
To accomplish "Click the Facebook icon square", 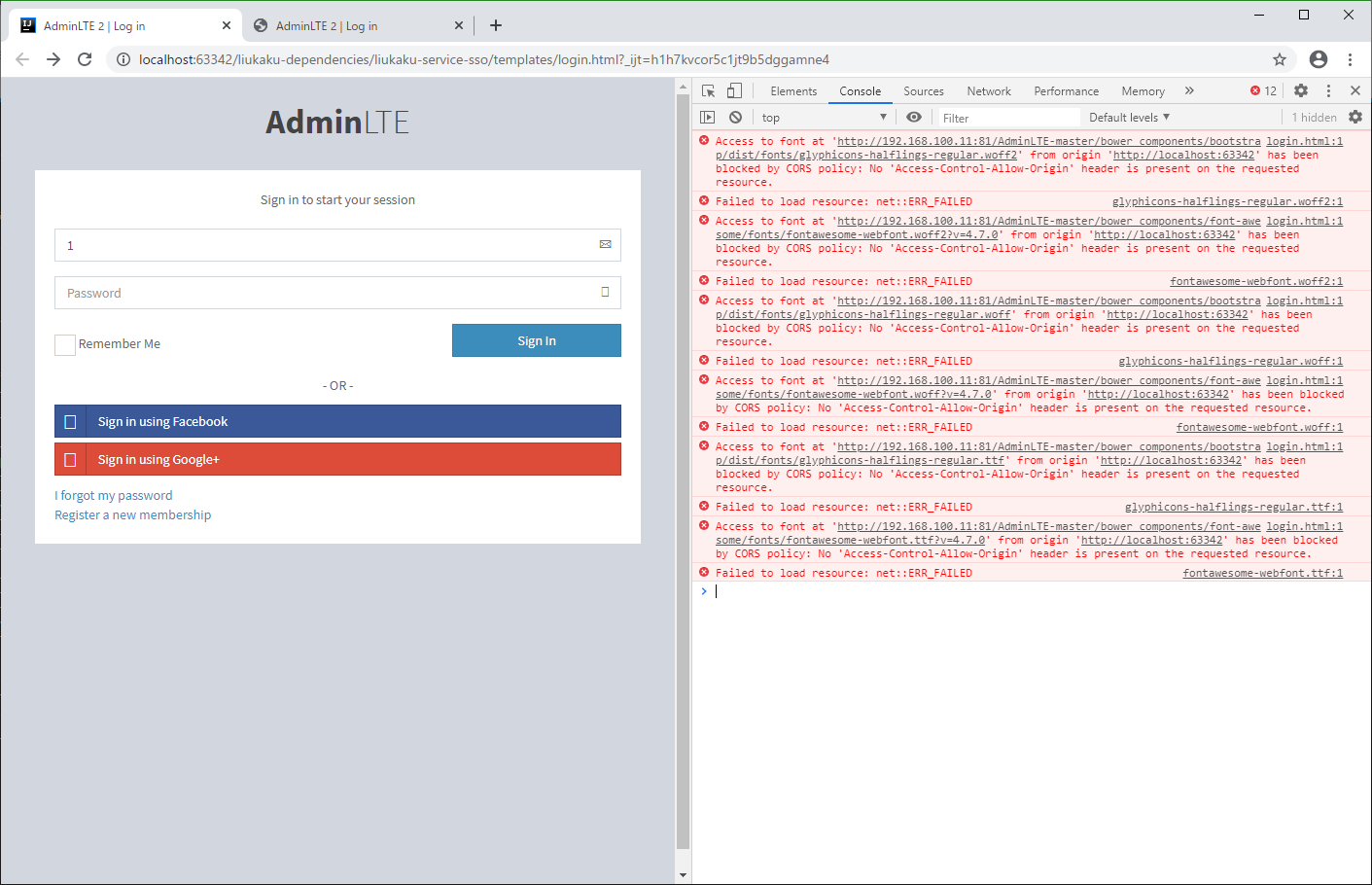I will (x=70, y=421).
